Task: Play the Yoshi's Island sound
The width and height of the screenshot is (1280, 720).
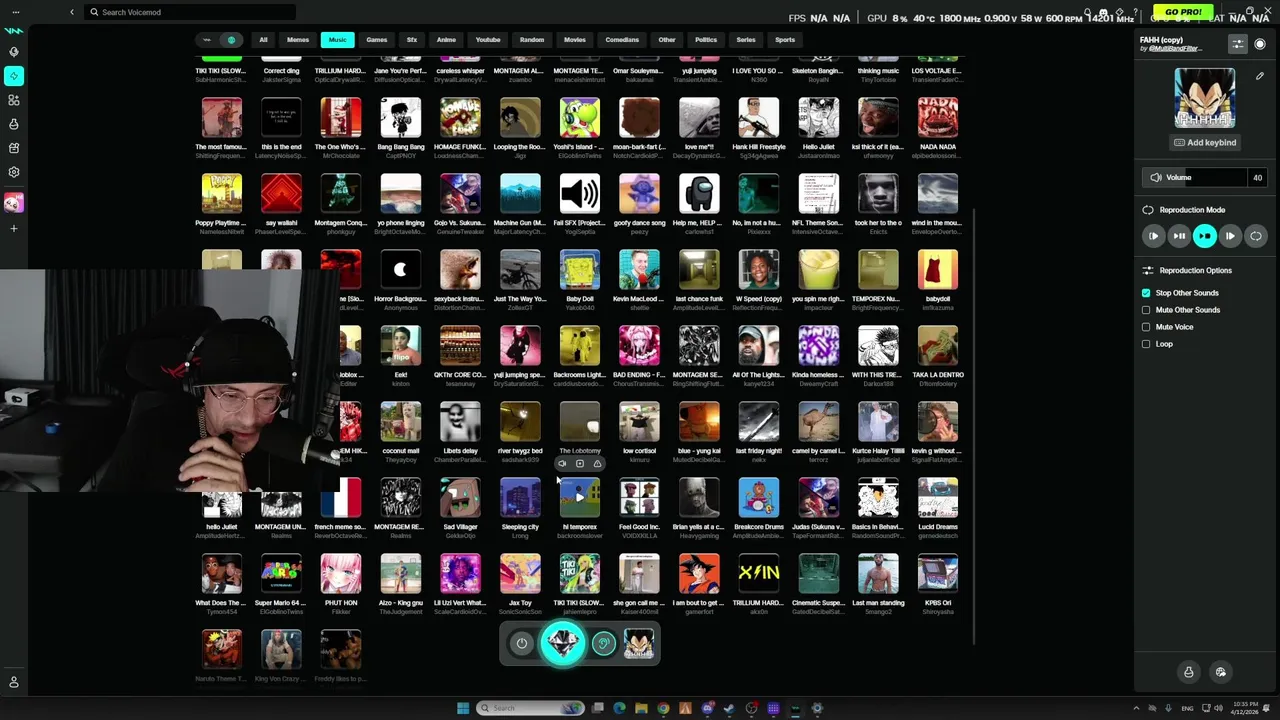Action: point(580,118)
